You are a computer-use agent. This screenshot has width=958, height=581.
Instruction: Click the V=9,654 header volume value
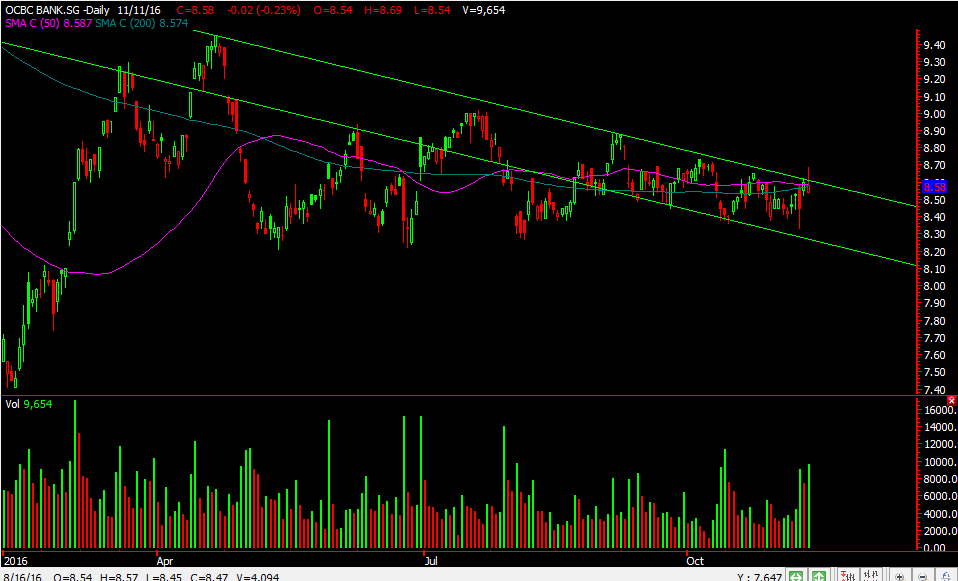(x=485, y=10)
